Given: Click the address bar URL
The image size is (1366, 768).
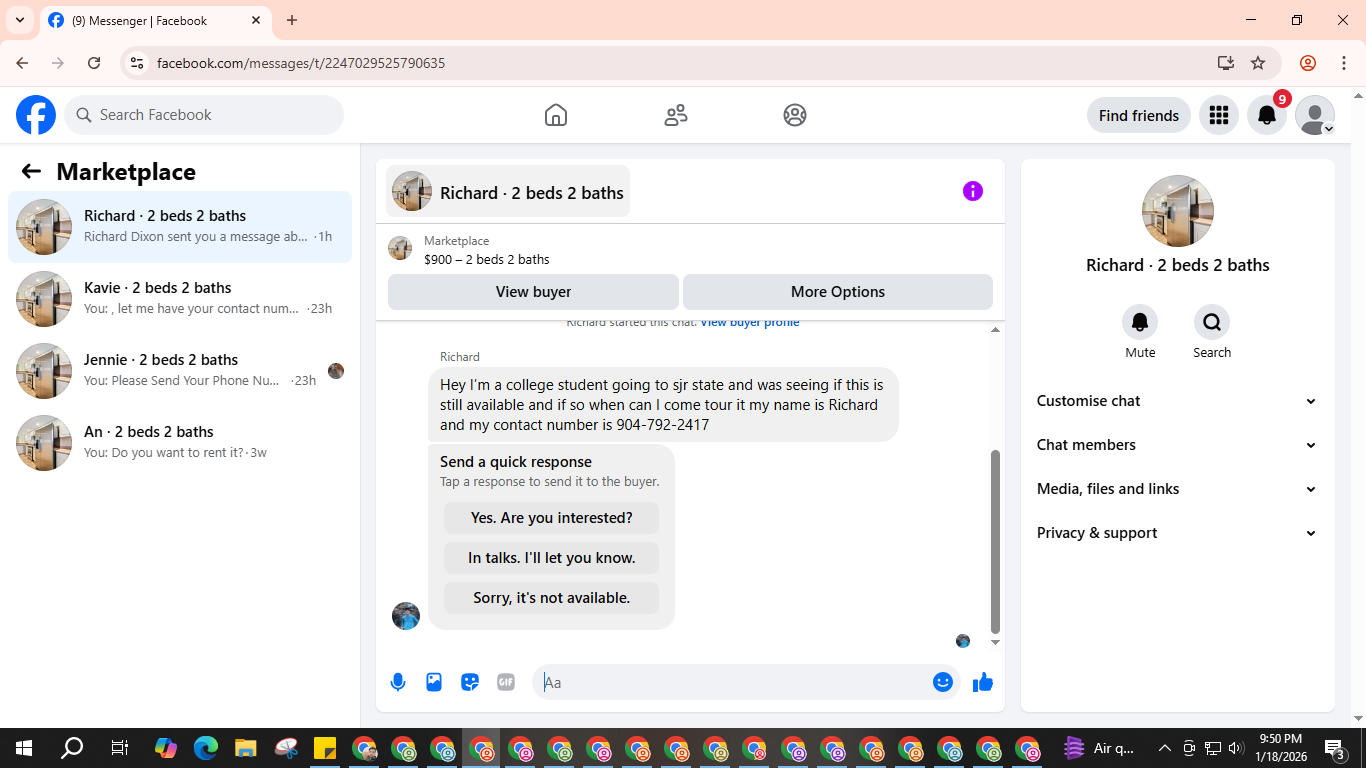Looking at the screenshot, I should tap(301, 63).
